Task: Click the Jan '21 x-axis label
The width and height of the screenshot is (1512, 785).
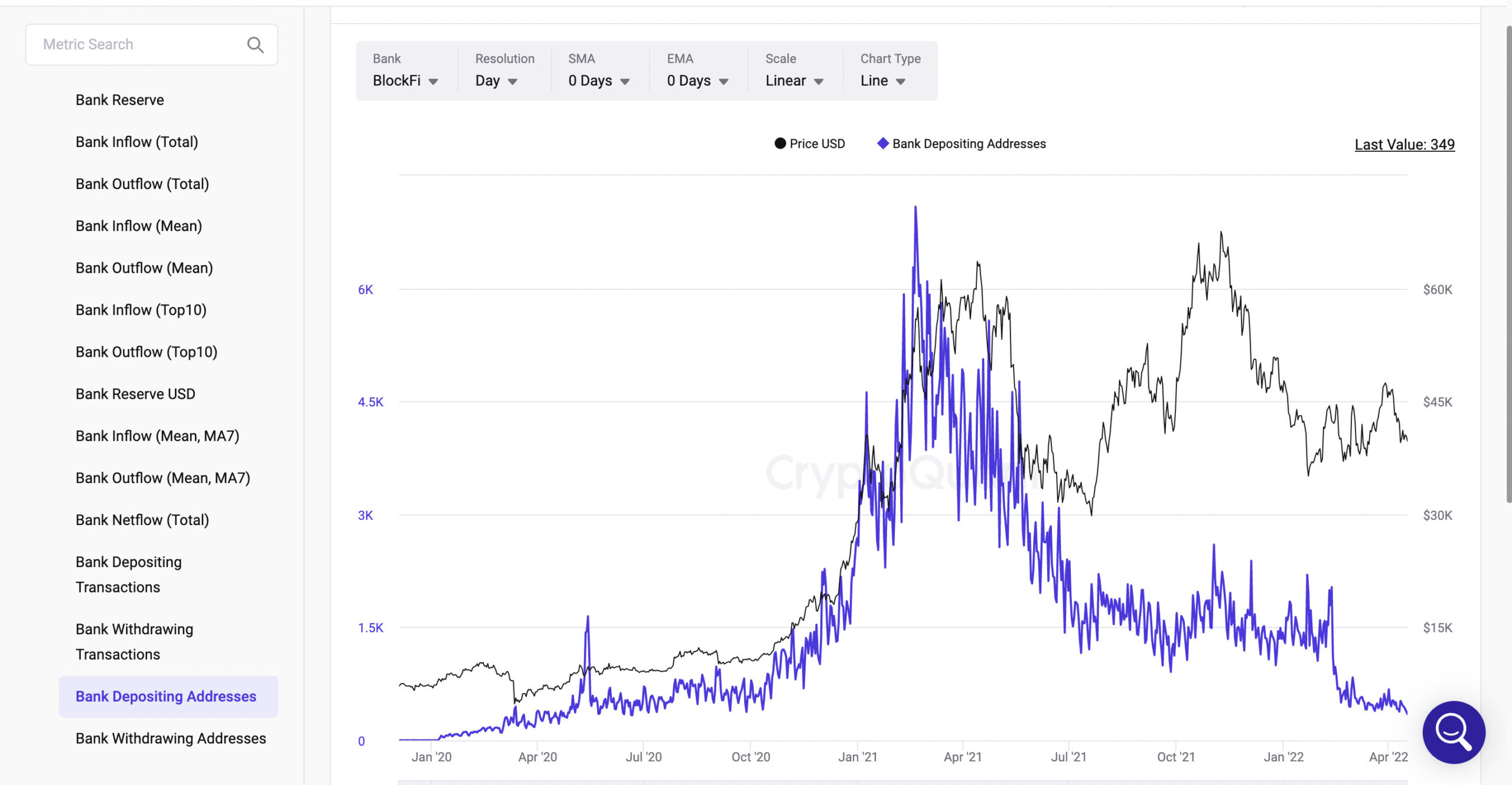Action: tap(858, 757)
